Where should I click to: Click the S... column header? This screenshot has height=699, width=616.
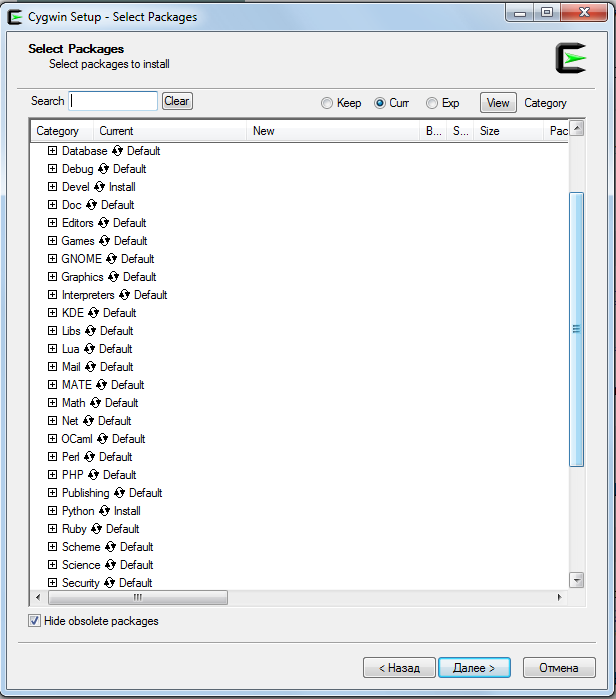pyautogui.click(x=460, y=131)
